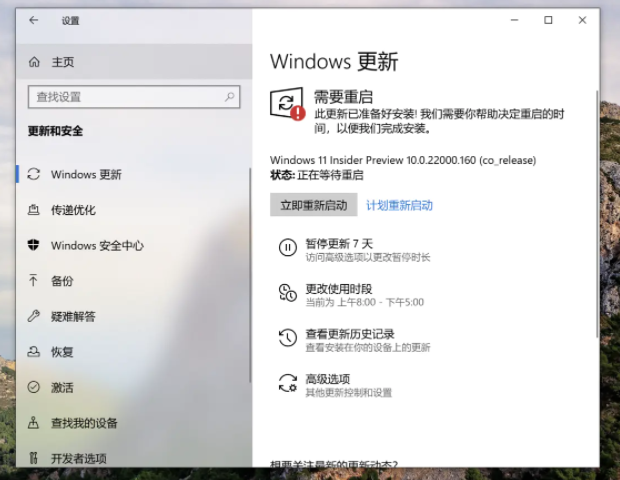
Task: Click the 激活 checkmark circle icon
Action: click(34, 387)
